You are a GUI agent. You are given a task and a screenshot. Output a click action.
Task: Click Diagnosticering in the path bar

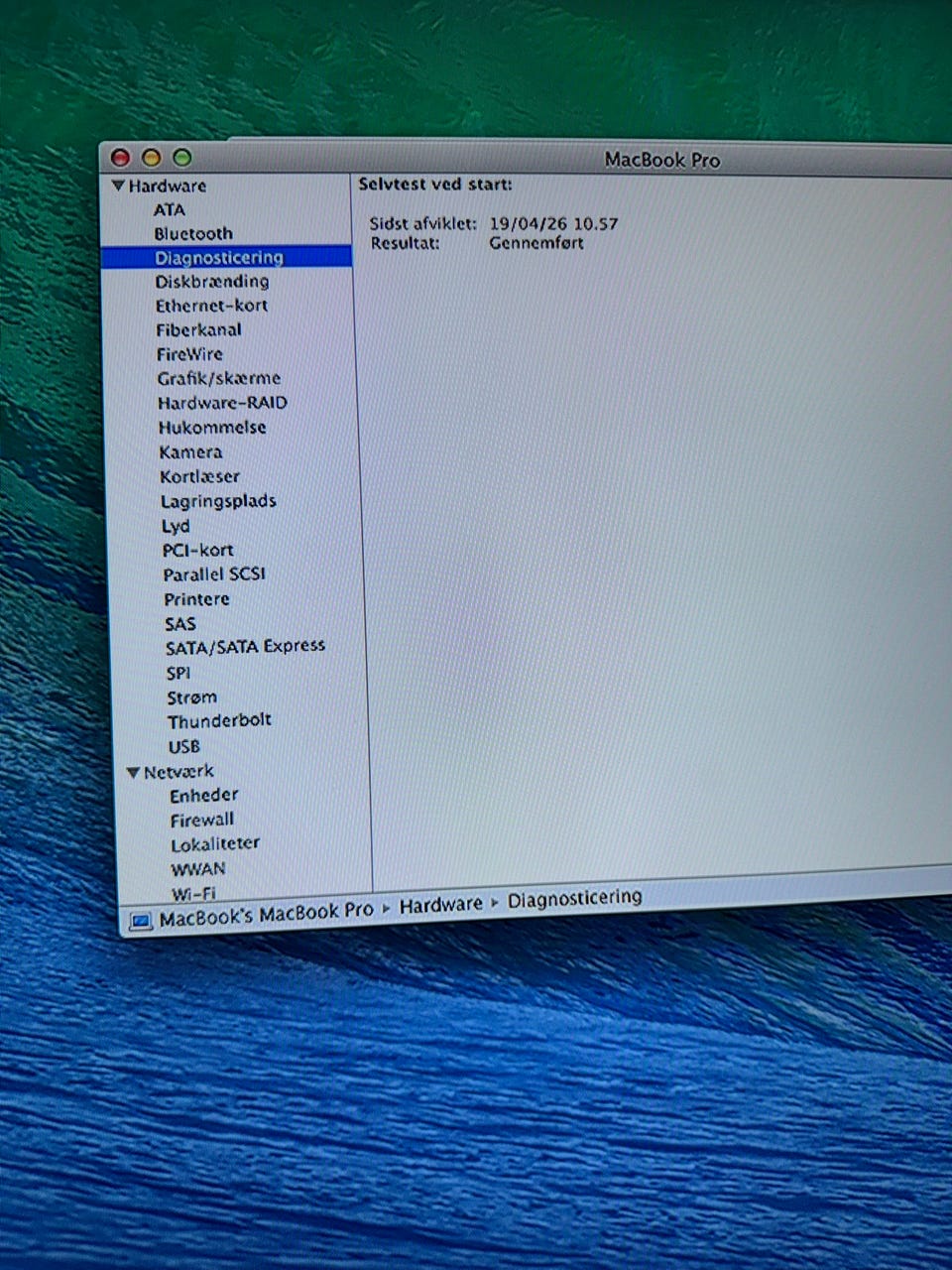pyautogui.click(x=575, y=898)
